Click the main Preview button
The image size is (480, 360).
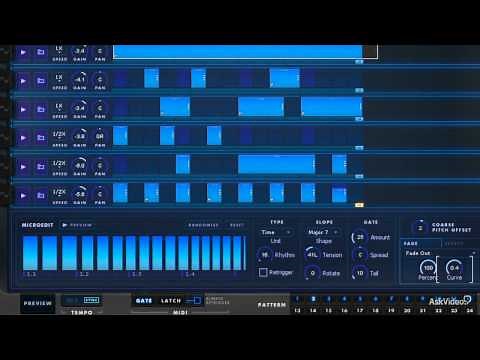click(x=38, y=304)
